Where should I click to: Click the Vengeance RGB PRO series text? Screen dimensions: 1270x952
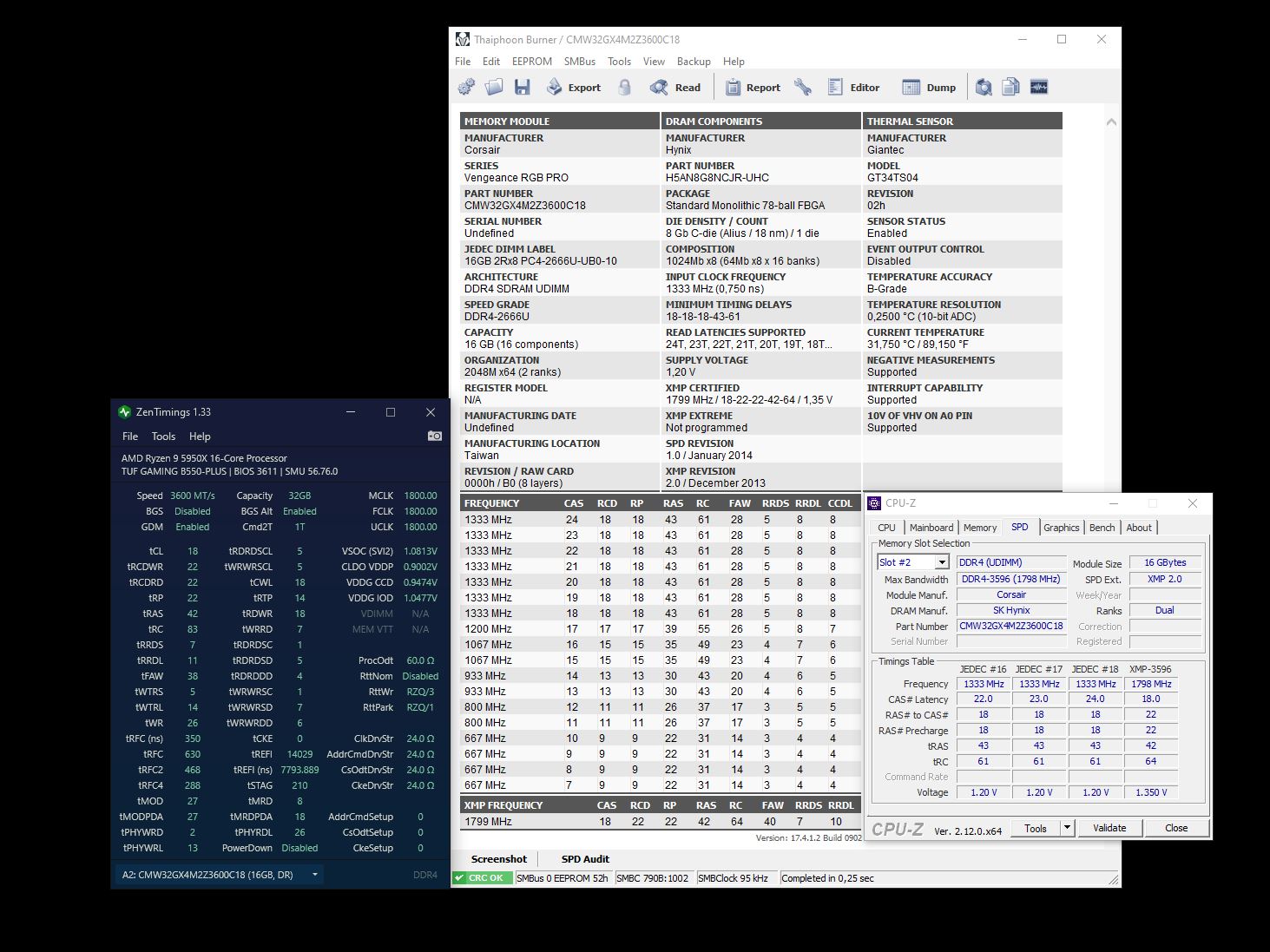(516, 178)
